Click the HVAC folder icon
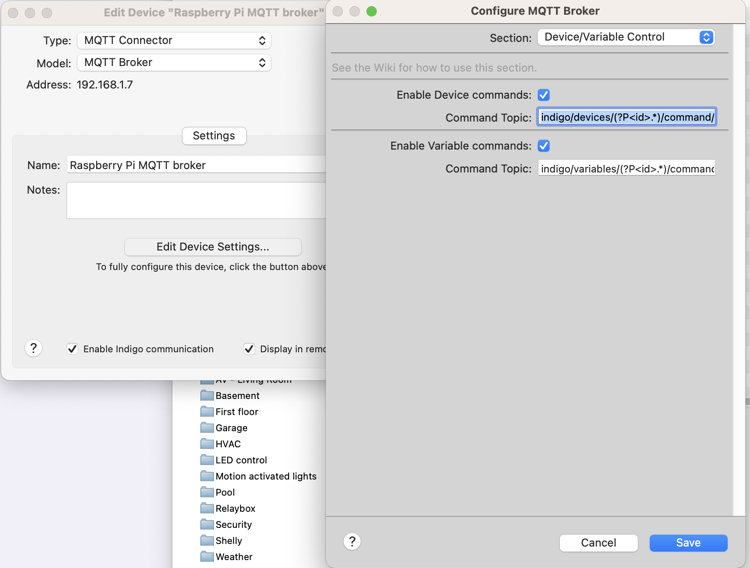This screenshot has height=568, width=750. (207, 444)
